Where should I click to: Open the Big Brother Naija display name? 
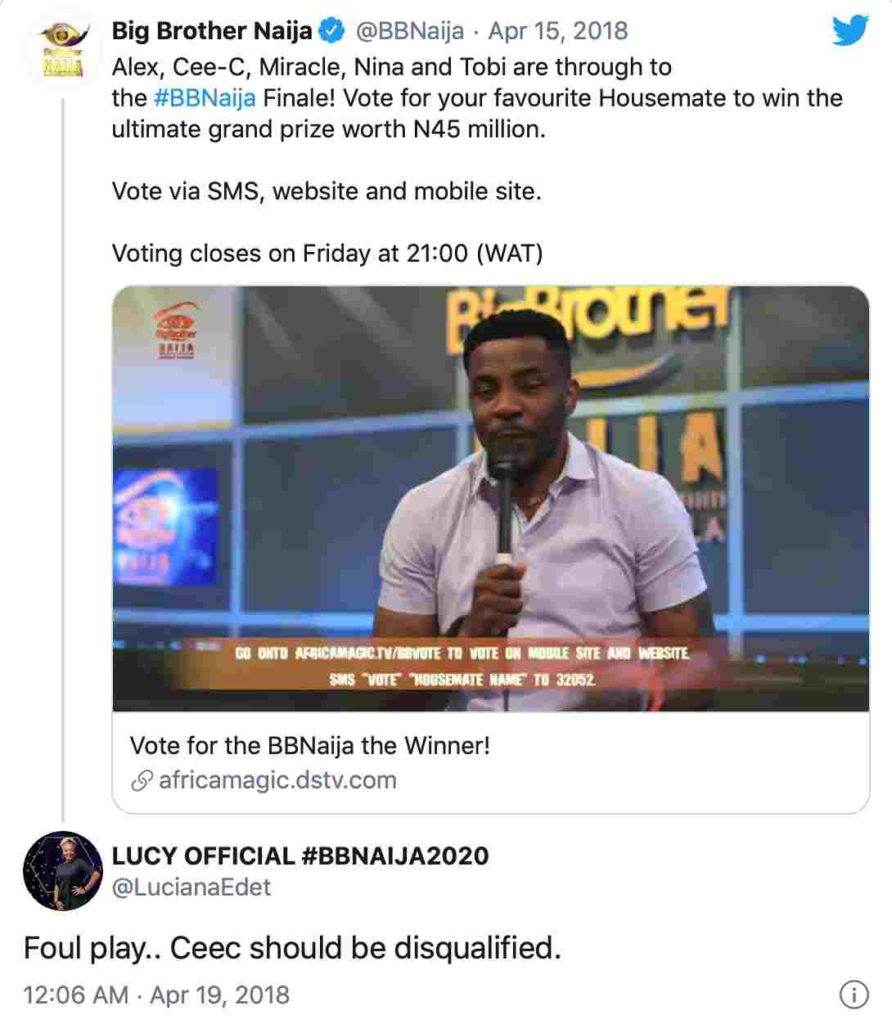pos(212,31)
